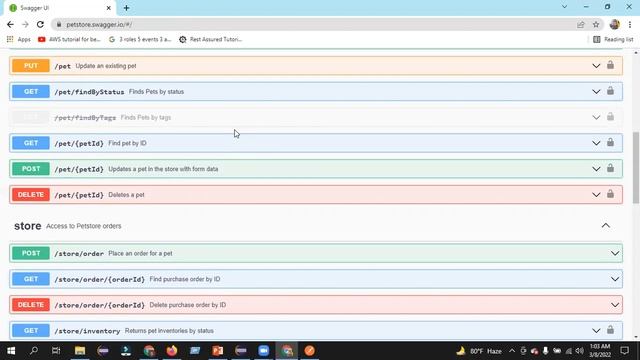640x360 pixels.
Task: Open Chrome profile avatar
Action: [x=614, y=24]
